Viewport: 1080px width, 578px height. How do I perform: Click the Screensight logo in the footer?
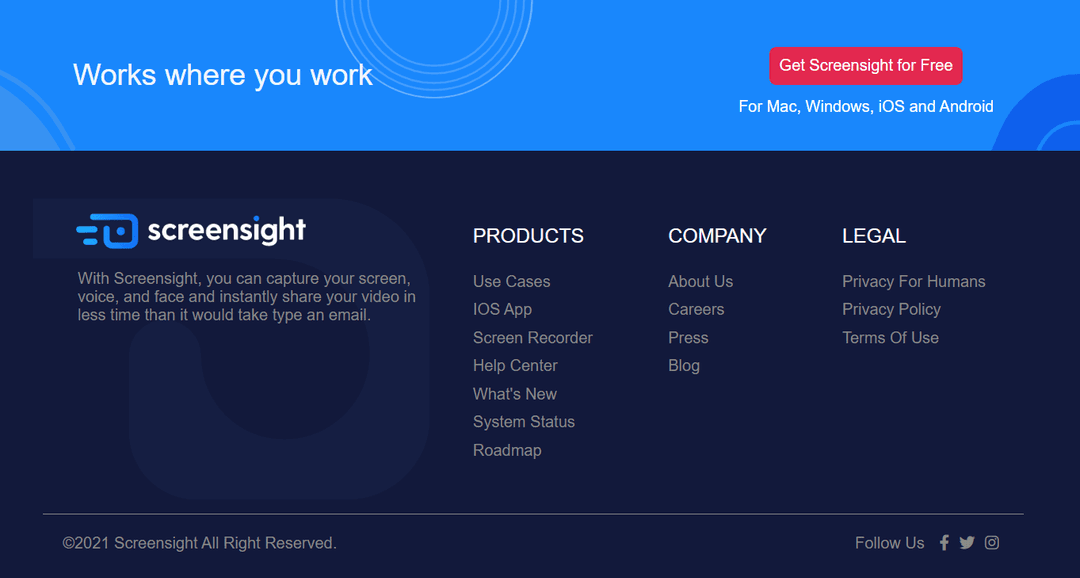(191, 231)
